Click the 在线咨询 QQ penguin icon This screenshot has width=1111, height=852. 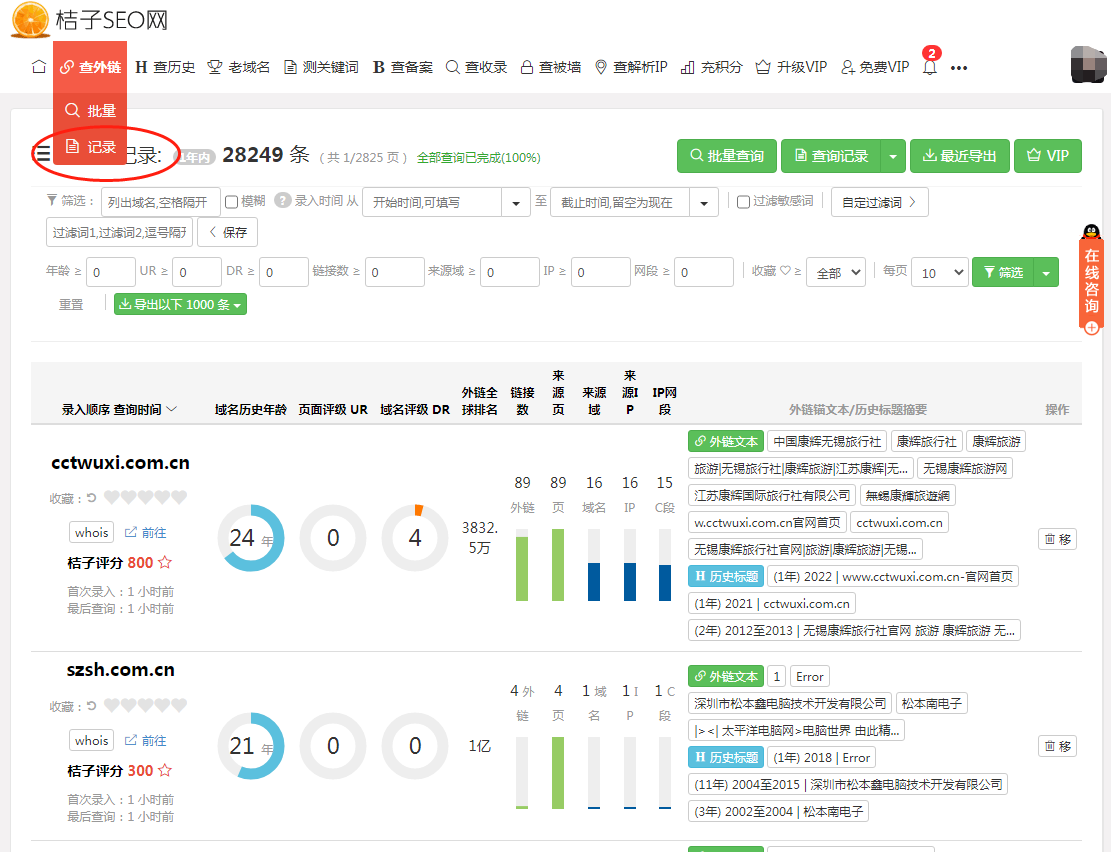pos(1091,235)
